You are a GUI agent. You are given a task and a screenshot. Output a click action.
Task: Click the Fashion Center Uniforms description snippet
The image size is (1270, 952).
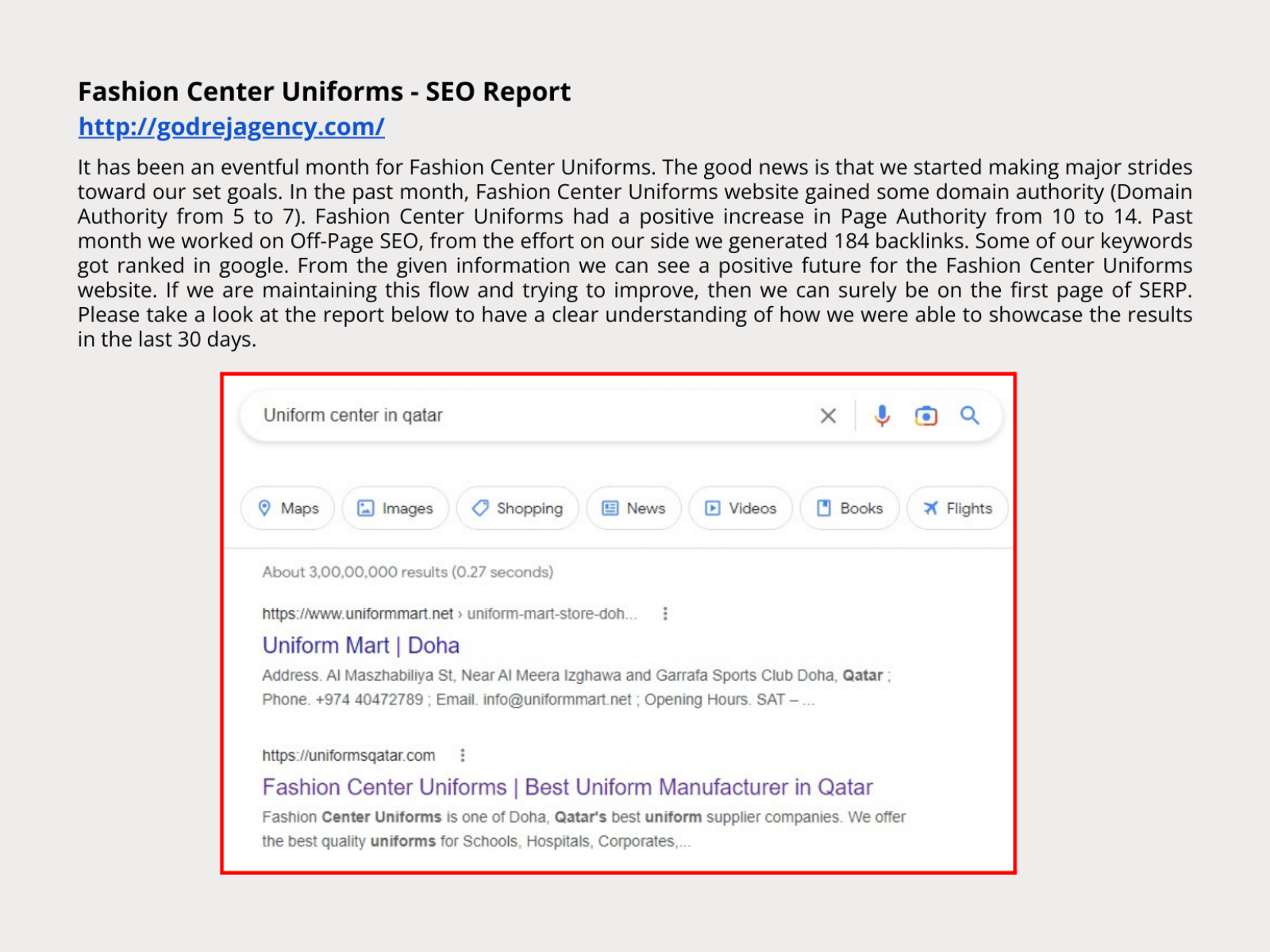(x=583, y=829)
